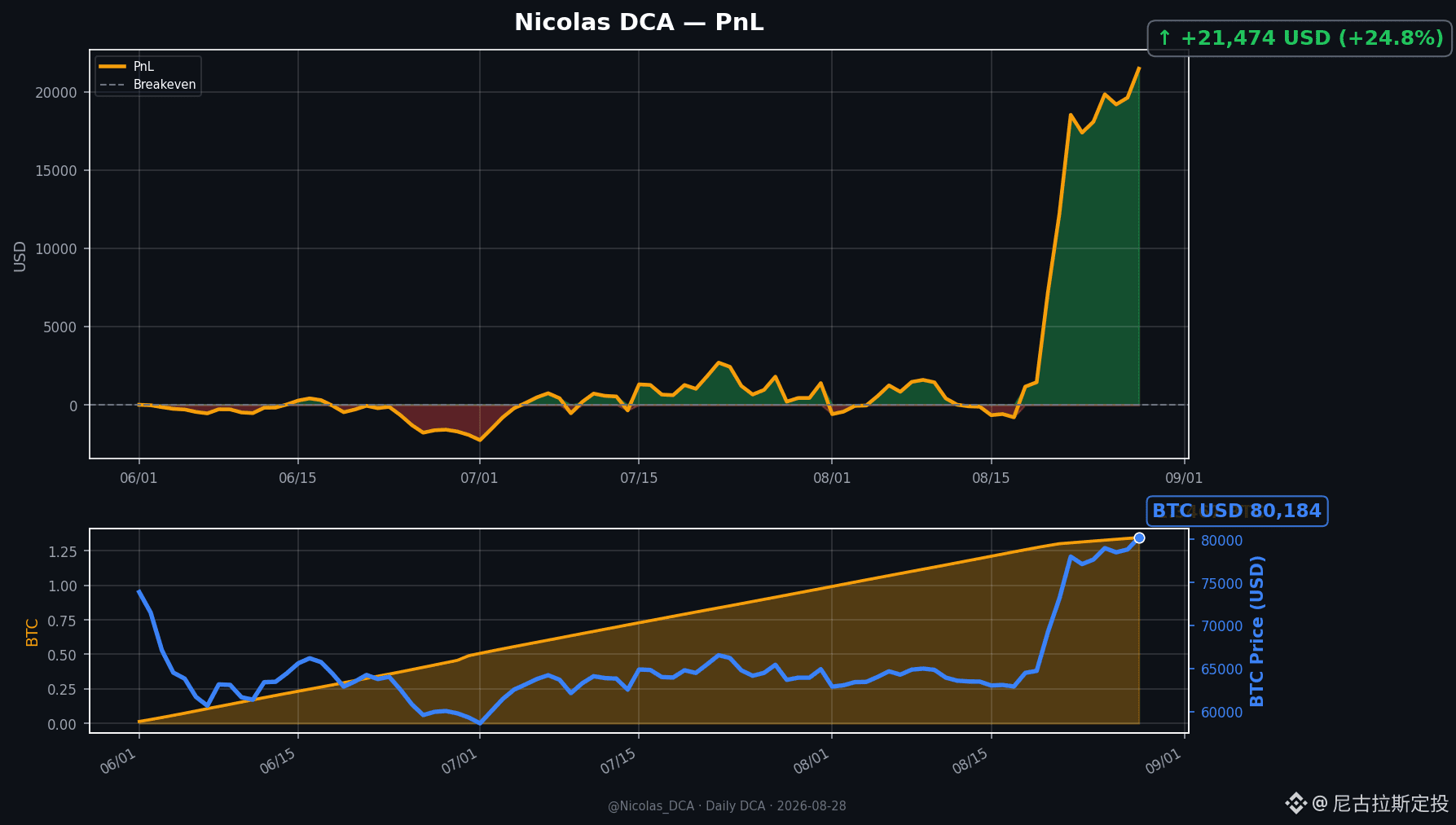Click the 08/15 date under the PnL chart

pos(991,478)
